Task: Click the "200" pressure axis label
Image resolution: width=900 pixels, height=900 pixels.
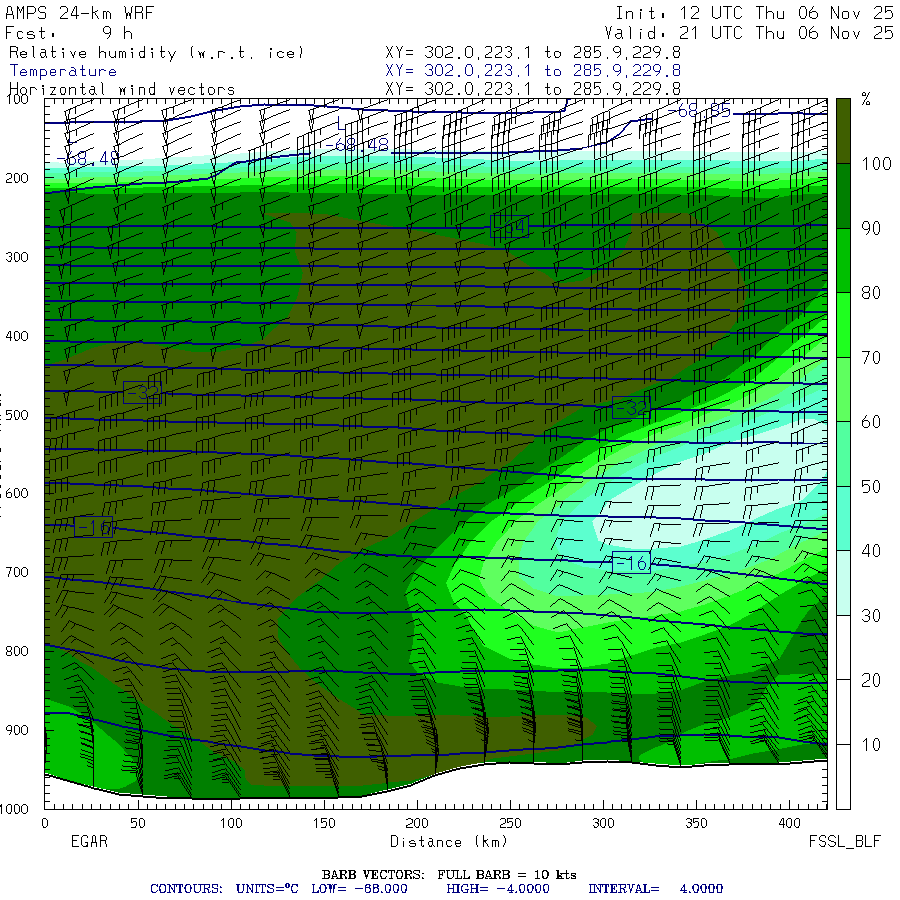Action: tap(17, 178)
